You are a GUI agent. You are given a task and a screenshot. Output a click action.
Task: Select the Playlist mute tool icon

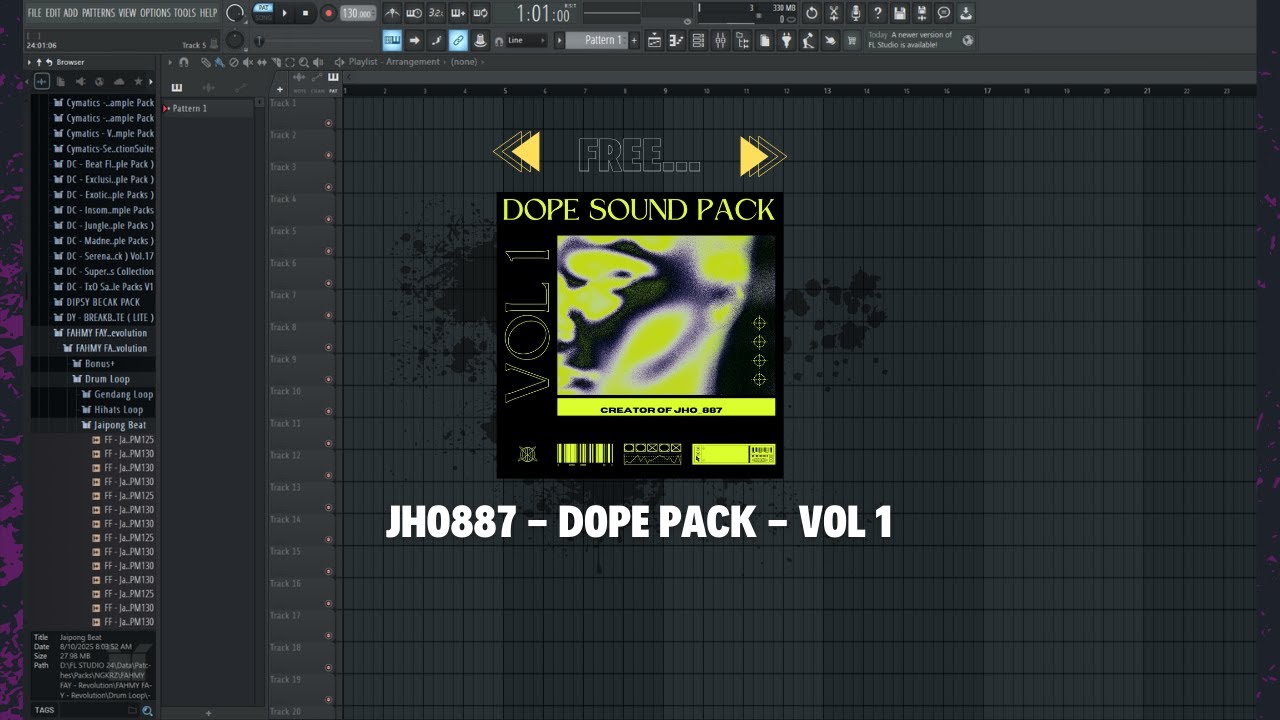[x=248, y=62]
